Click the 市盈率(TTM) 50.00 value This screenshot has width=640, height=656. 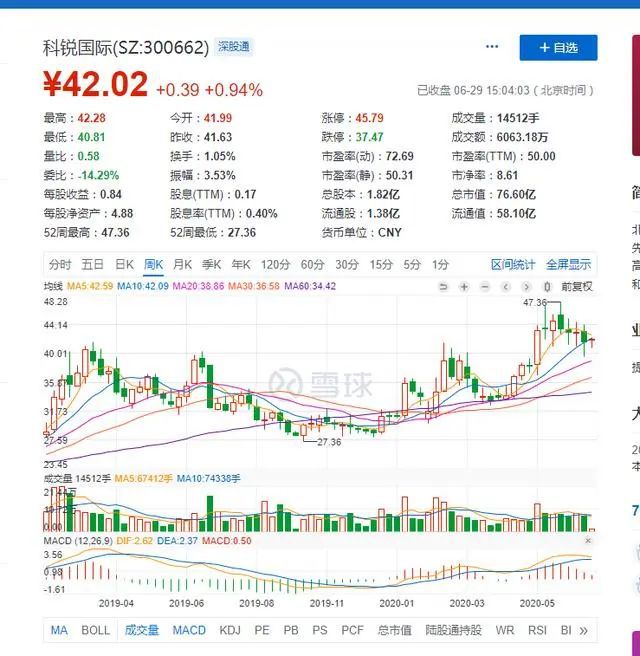click(x=541, y=156)
